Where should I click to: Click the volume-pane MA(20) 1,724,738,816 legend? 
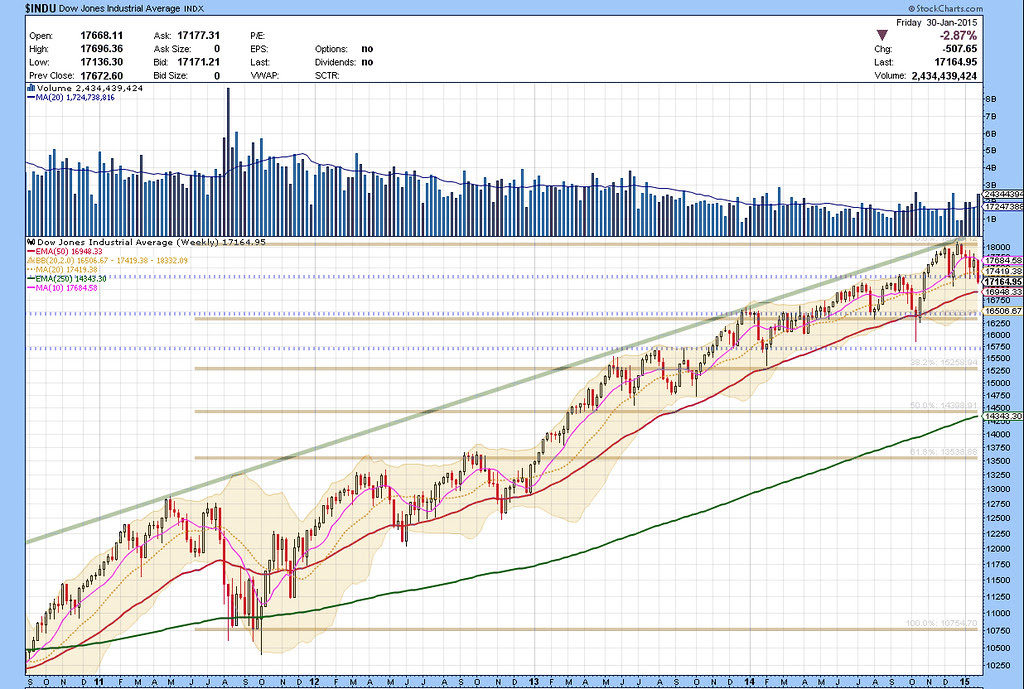pos(71,97)
